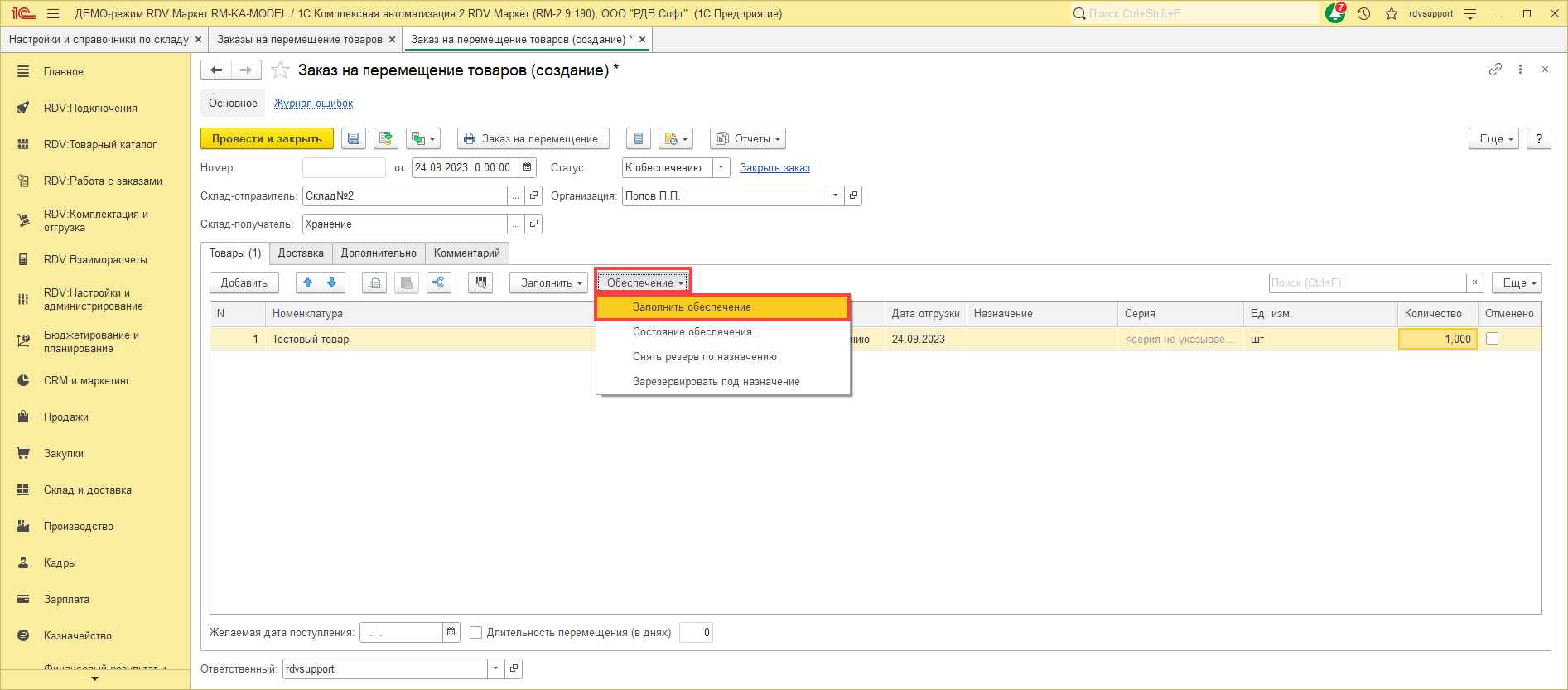This screenshot has width=1568, height=690.
Task: Click the Номер input field
Action: coord(344,167)
